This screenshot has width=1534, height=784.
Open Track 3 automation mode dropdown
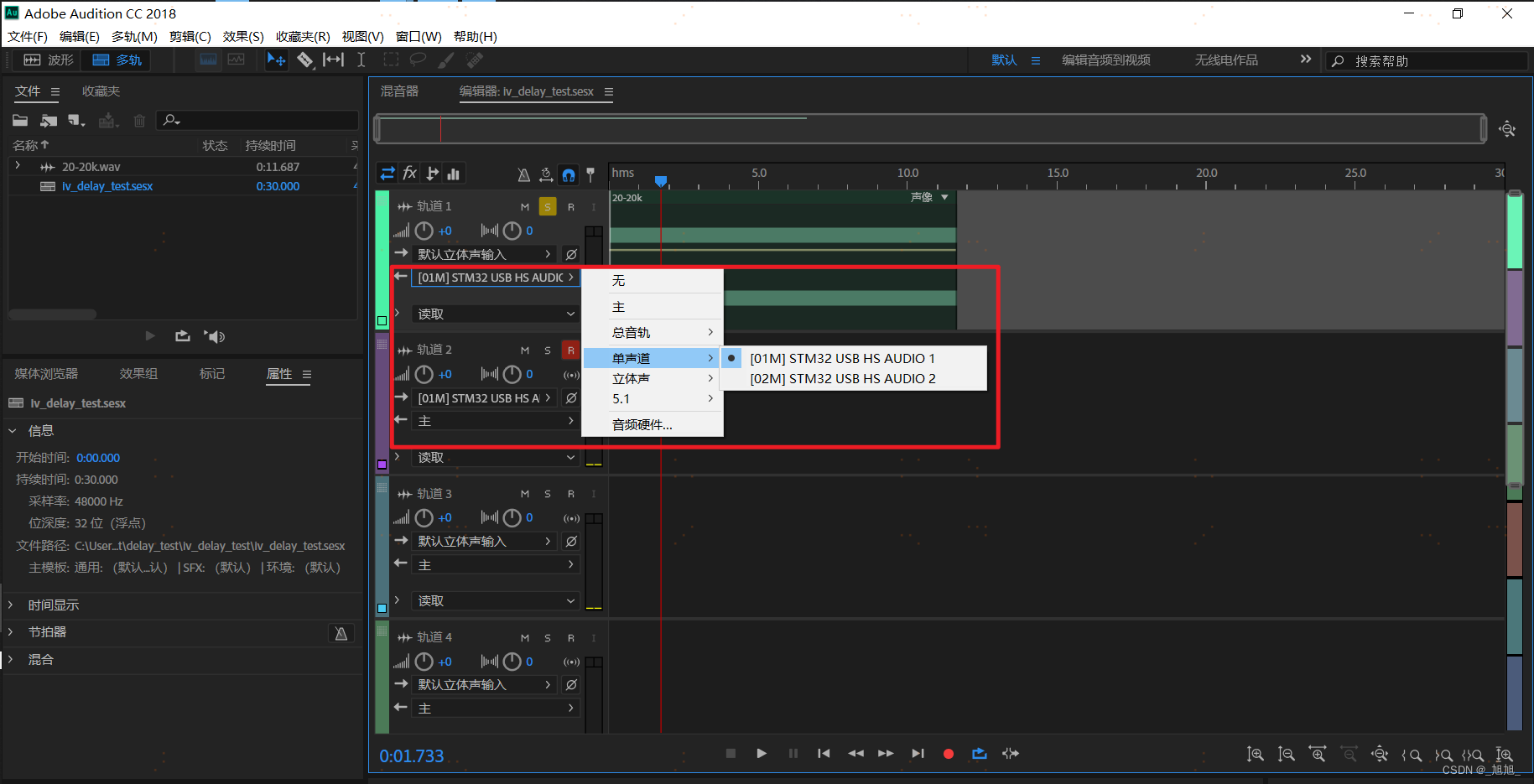coord(496,600)
